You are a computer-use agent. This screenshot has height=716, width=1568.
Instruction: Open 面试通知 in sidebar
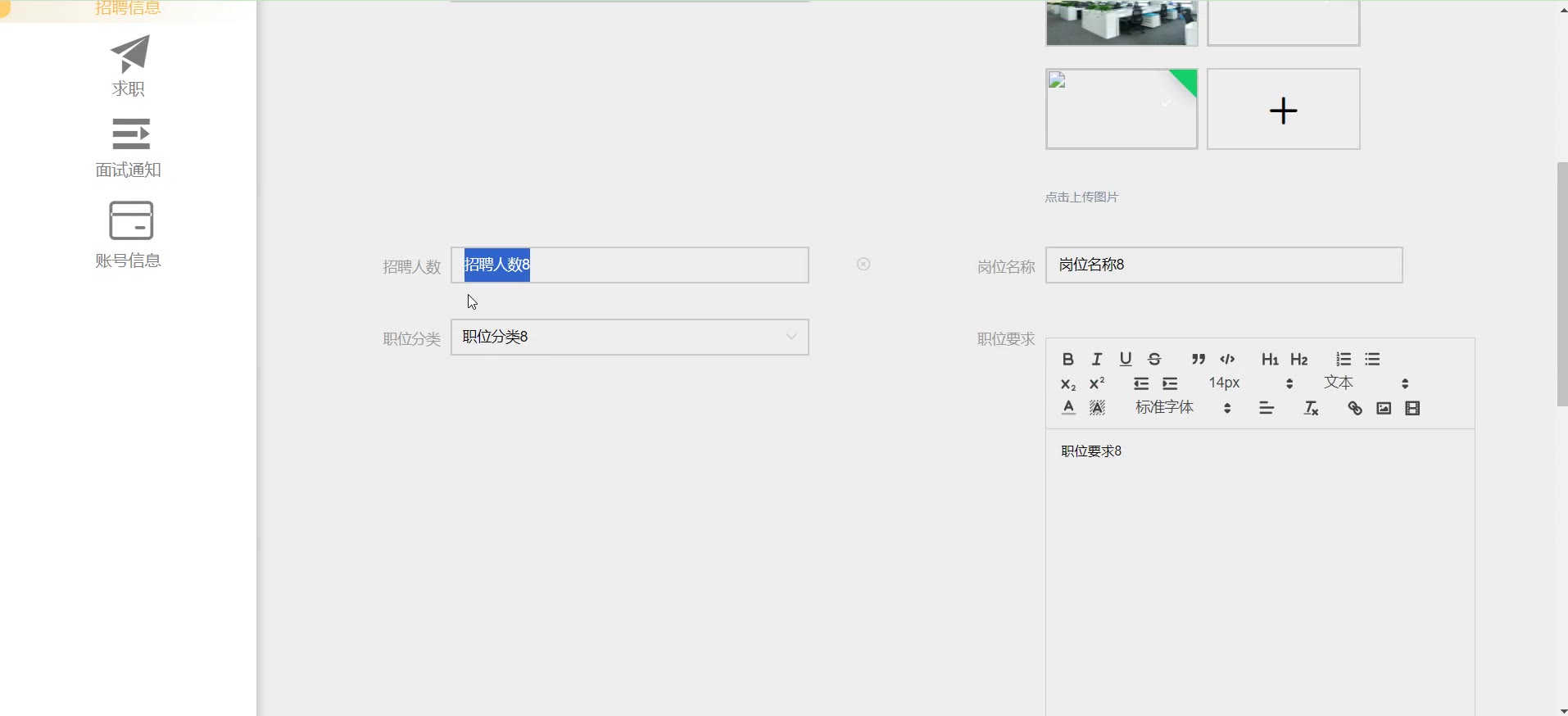(129, 148)
